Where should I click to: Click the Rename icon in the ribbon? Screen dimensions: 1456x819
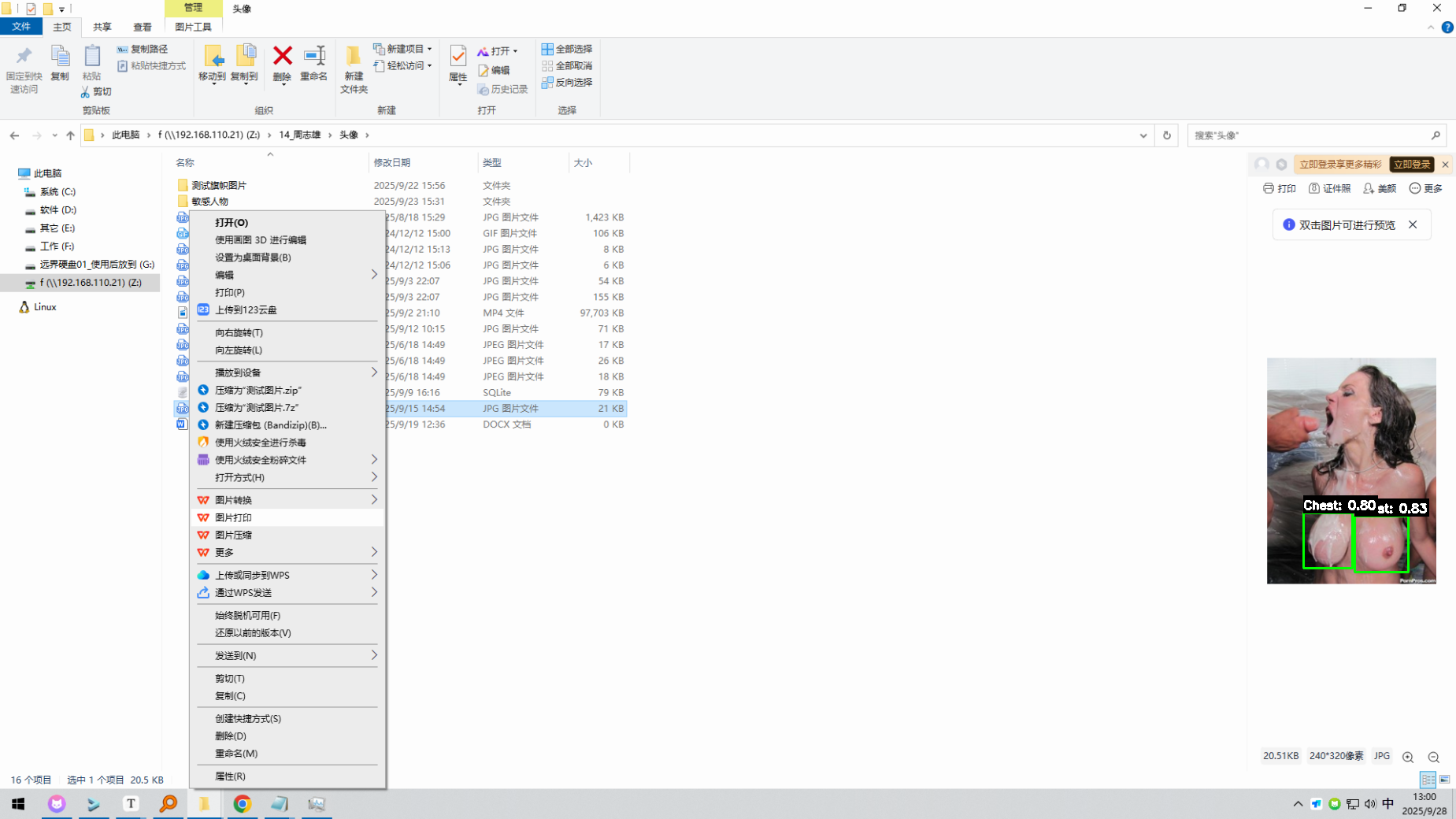[313, 57]
